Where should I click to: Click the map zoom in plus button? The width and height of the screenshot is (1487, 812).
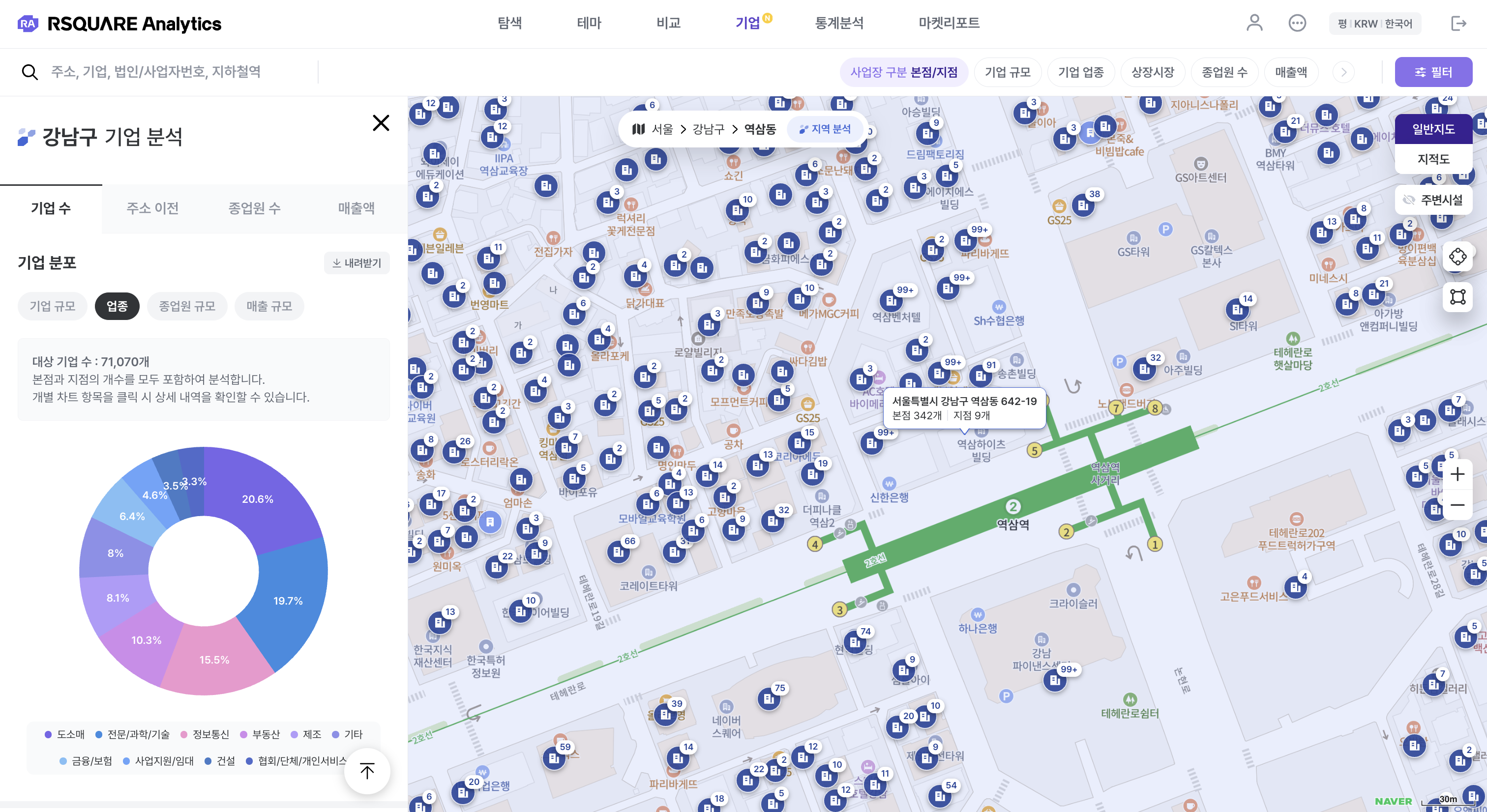(1457, 474)
